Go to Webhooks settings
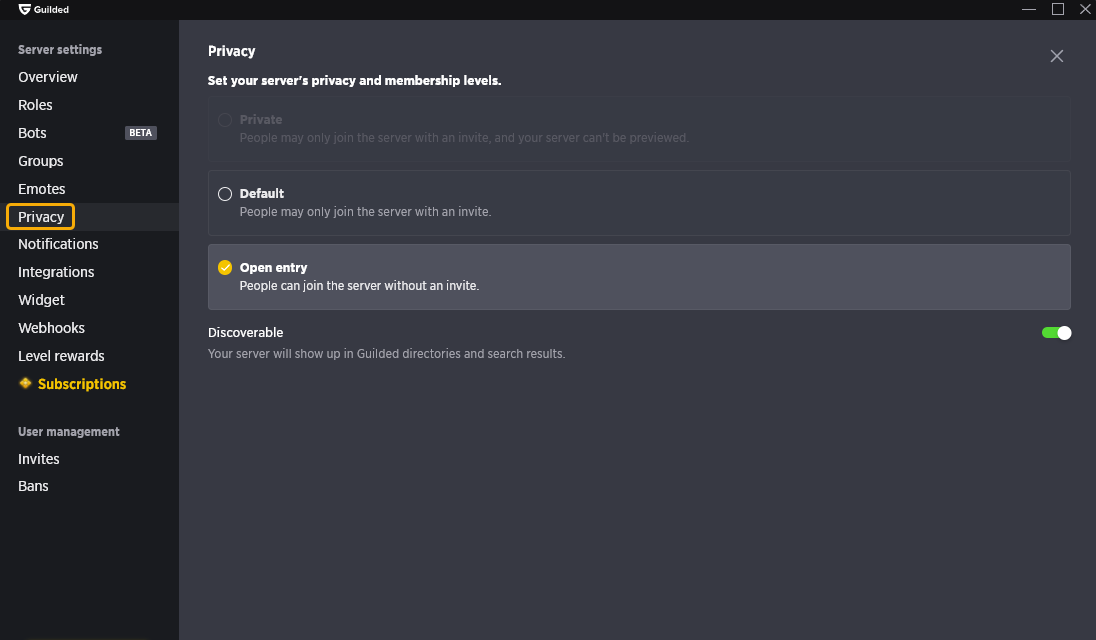This screenshot has width=1096, height=640. pos(51,328)
